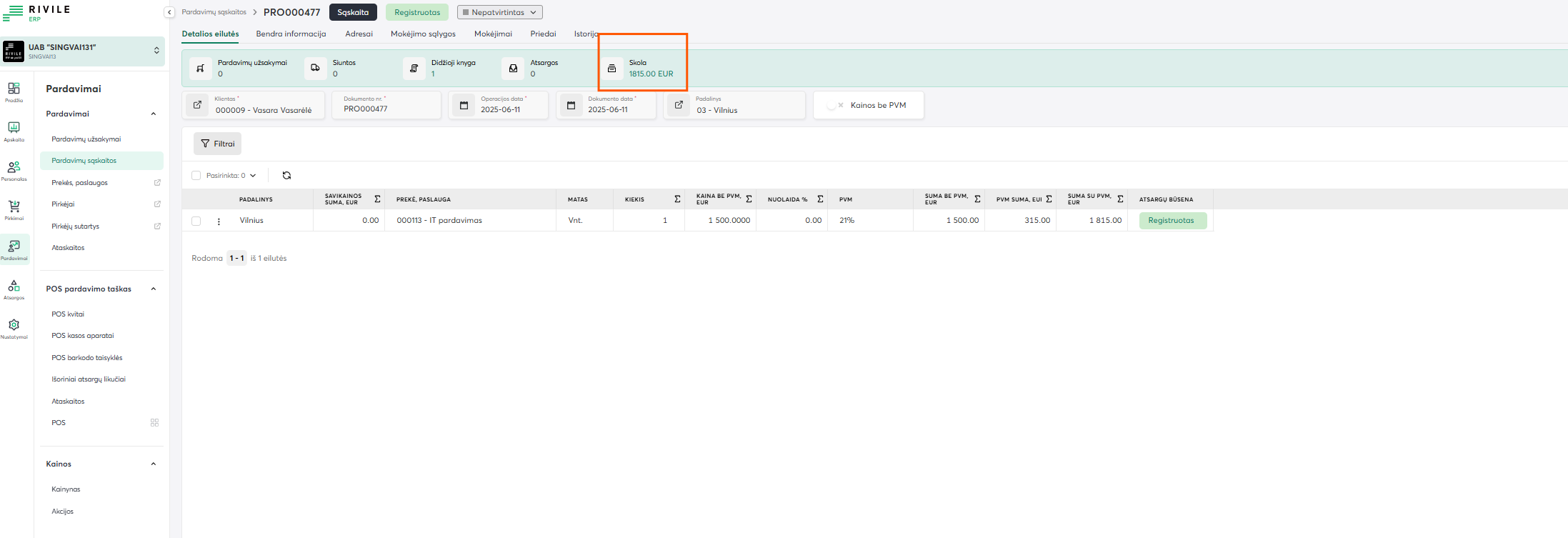The image size is (1568, 538).
Task: Open Padalinys record via link icon
Action: tap(679, 105)
